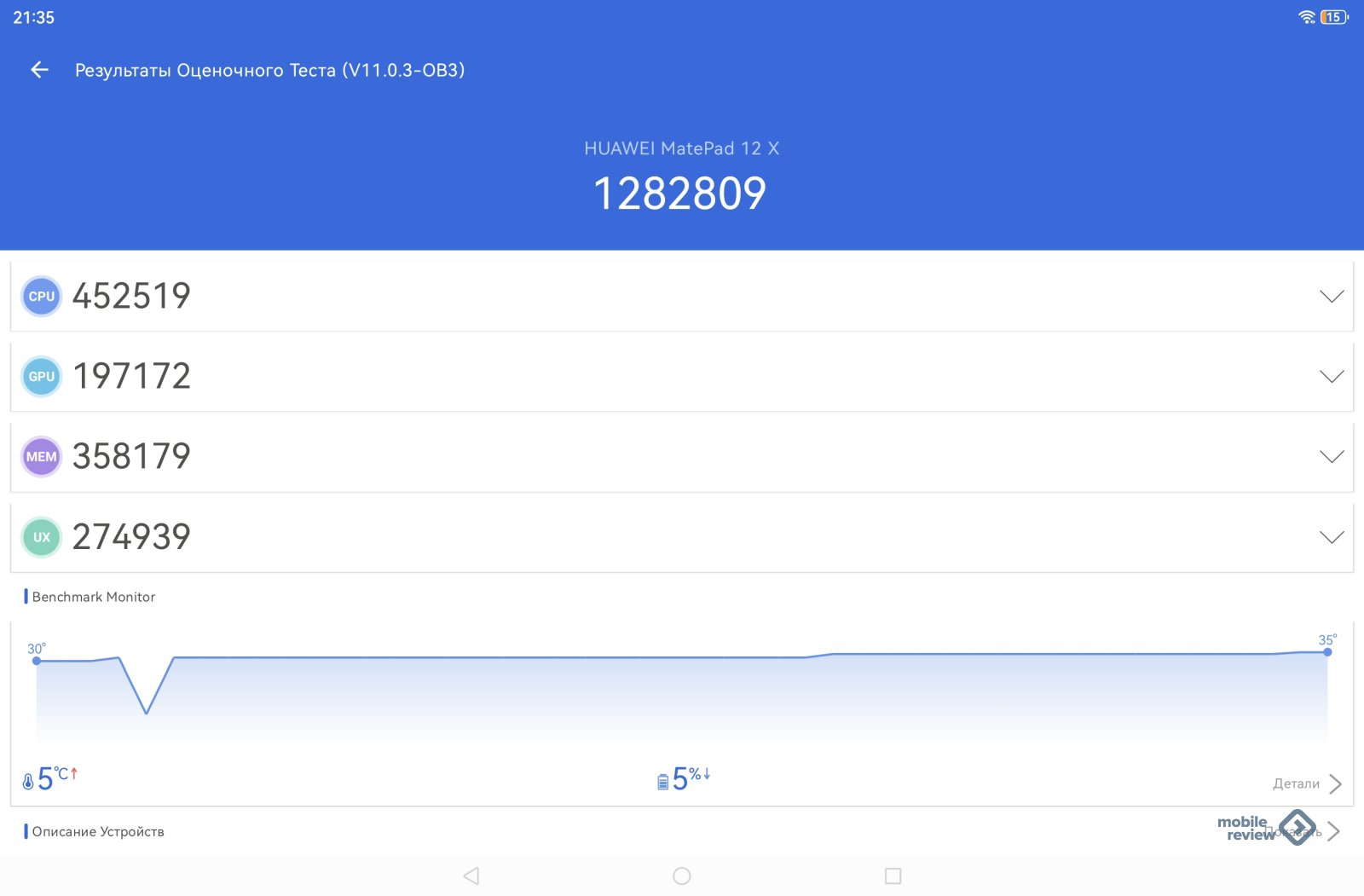
Task: Tap the back arrow in the header
Action: (39, 70)
